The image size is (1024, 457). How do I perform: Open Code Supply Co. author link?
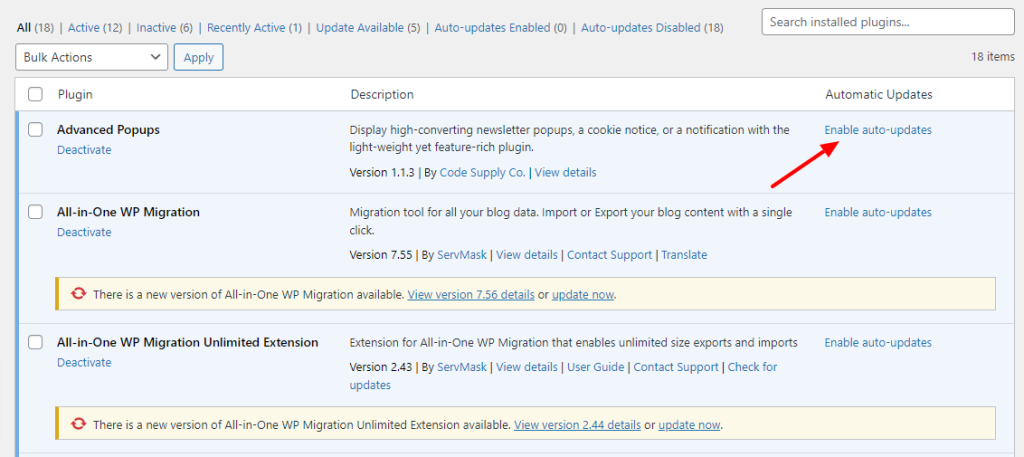point(483,172)
